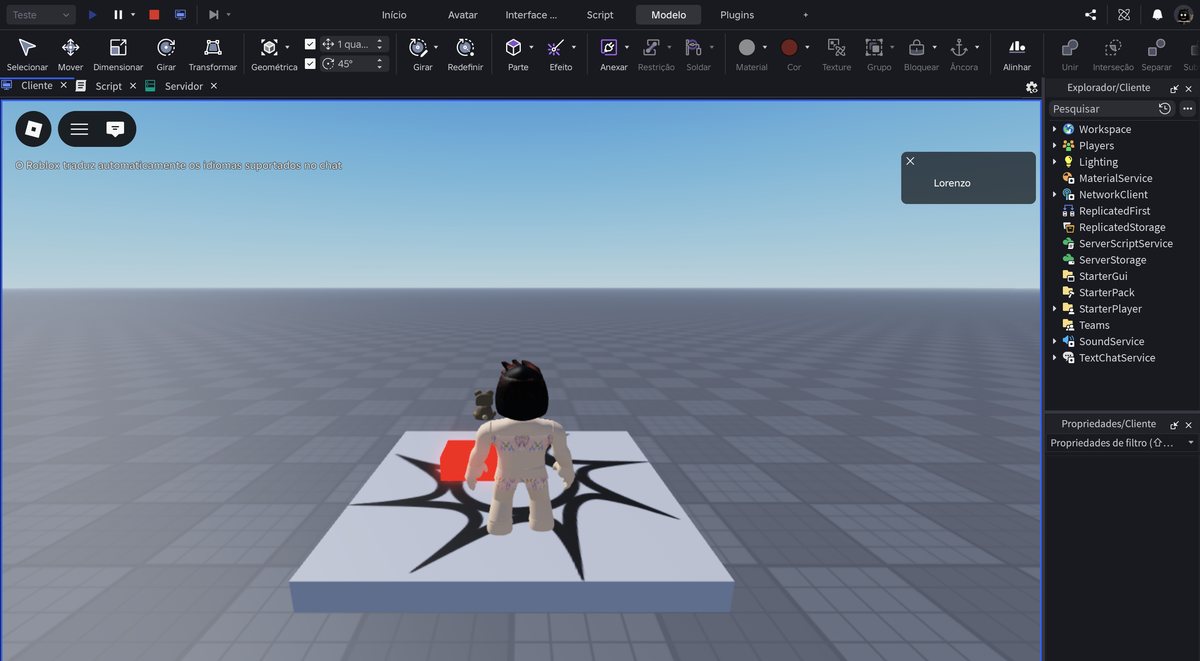Image resolution: width=1200 pixels, height=661 pixels.
Task: Activate the Mover tool
Action: 71,54
